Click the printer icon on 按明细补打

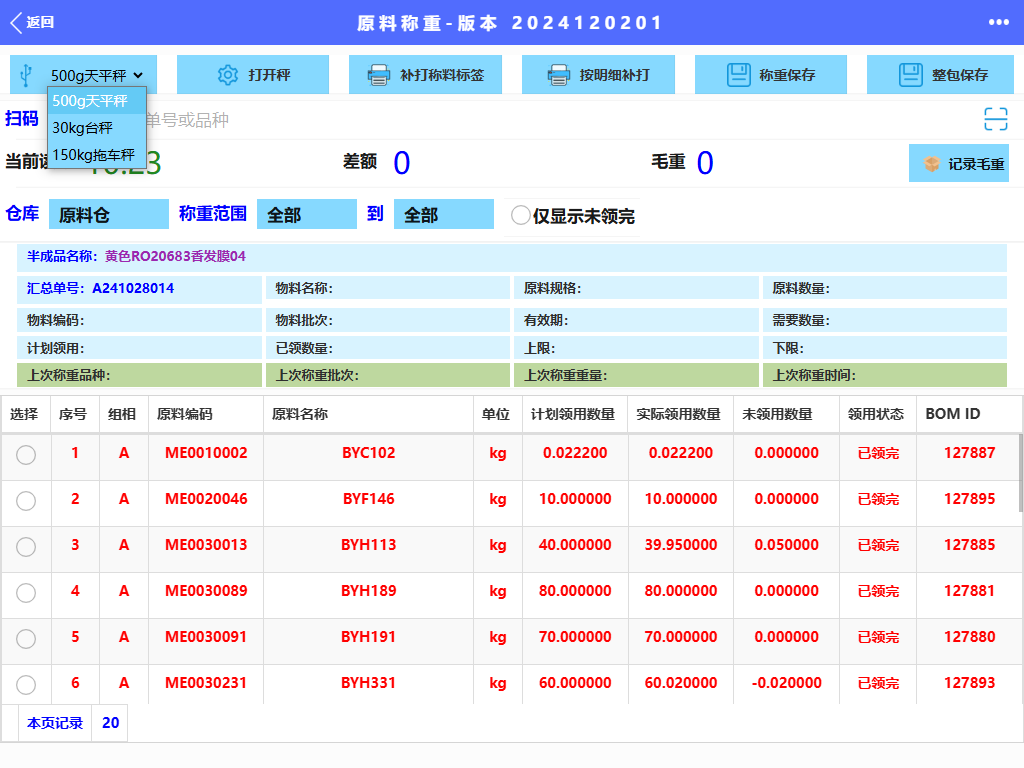(559, 75)
